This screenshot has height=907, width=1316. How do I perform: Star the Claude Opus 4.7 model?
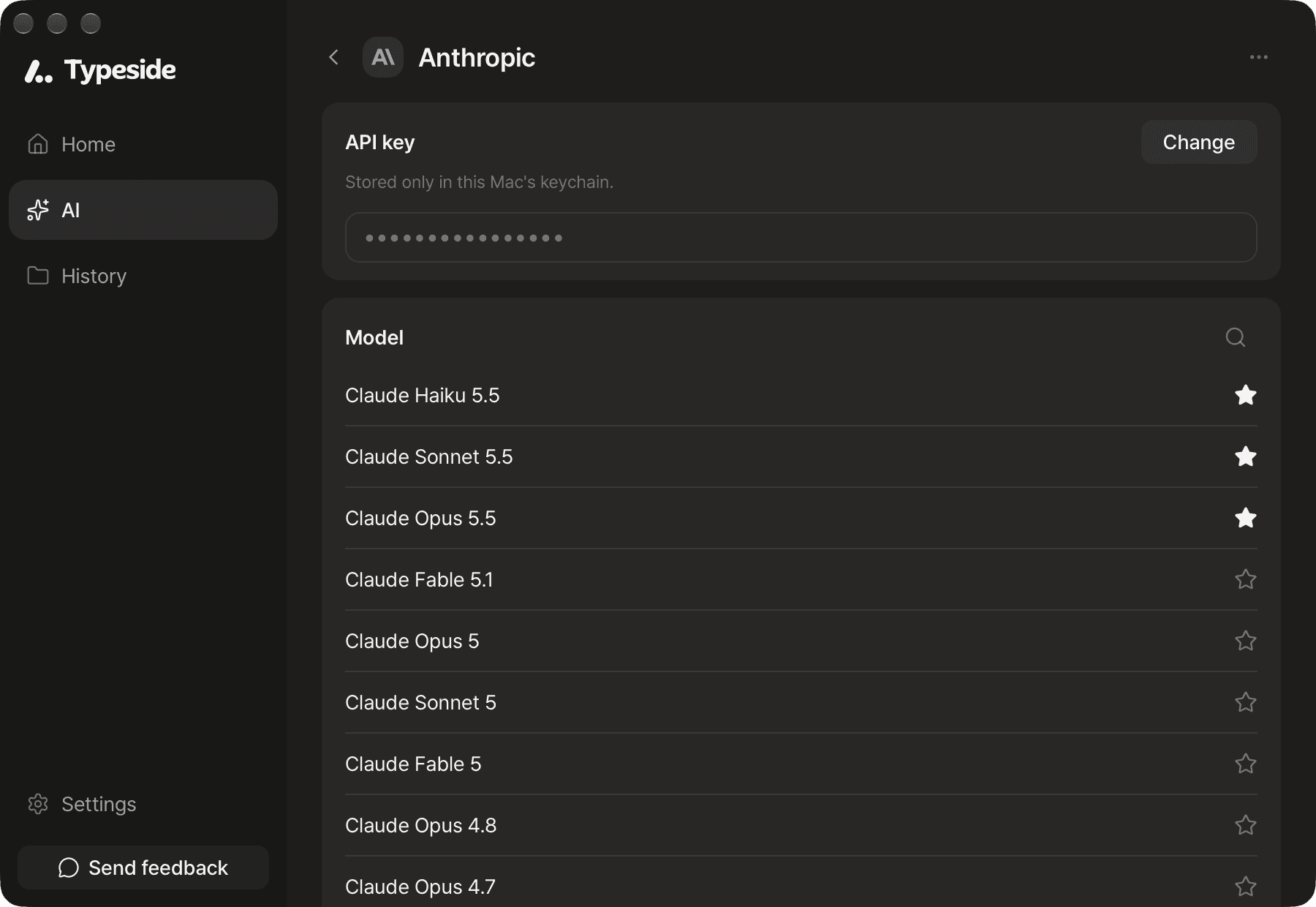click(x=1245, y=887)
